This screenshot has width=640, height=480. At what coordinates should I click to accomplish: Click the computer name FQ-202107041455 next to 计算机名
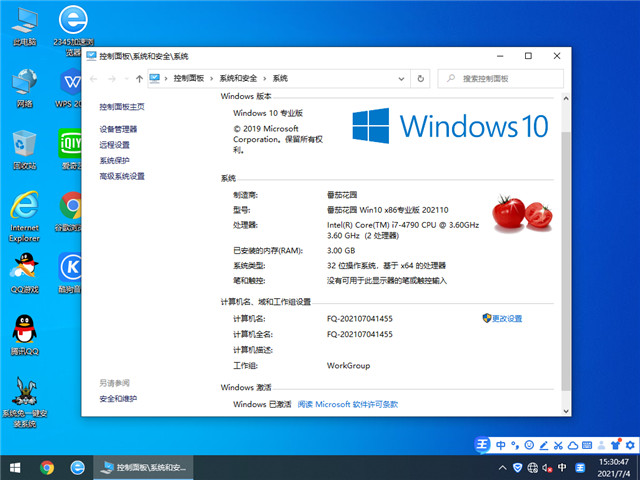click(360, 319)
